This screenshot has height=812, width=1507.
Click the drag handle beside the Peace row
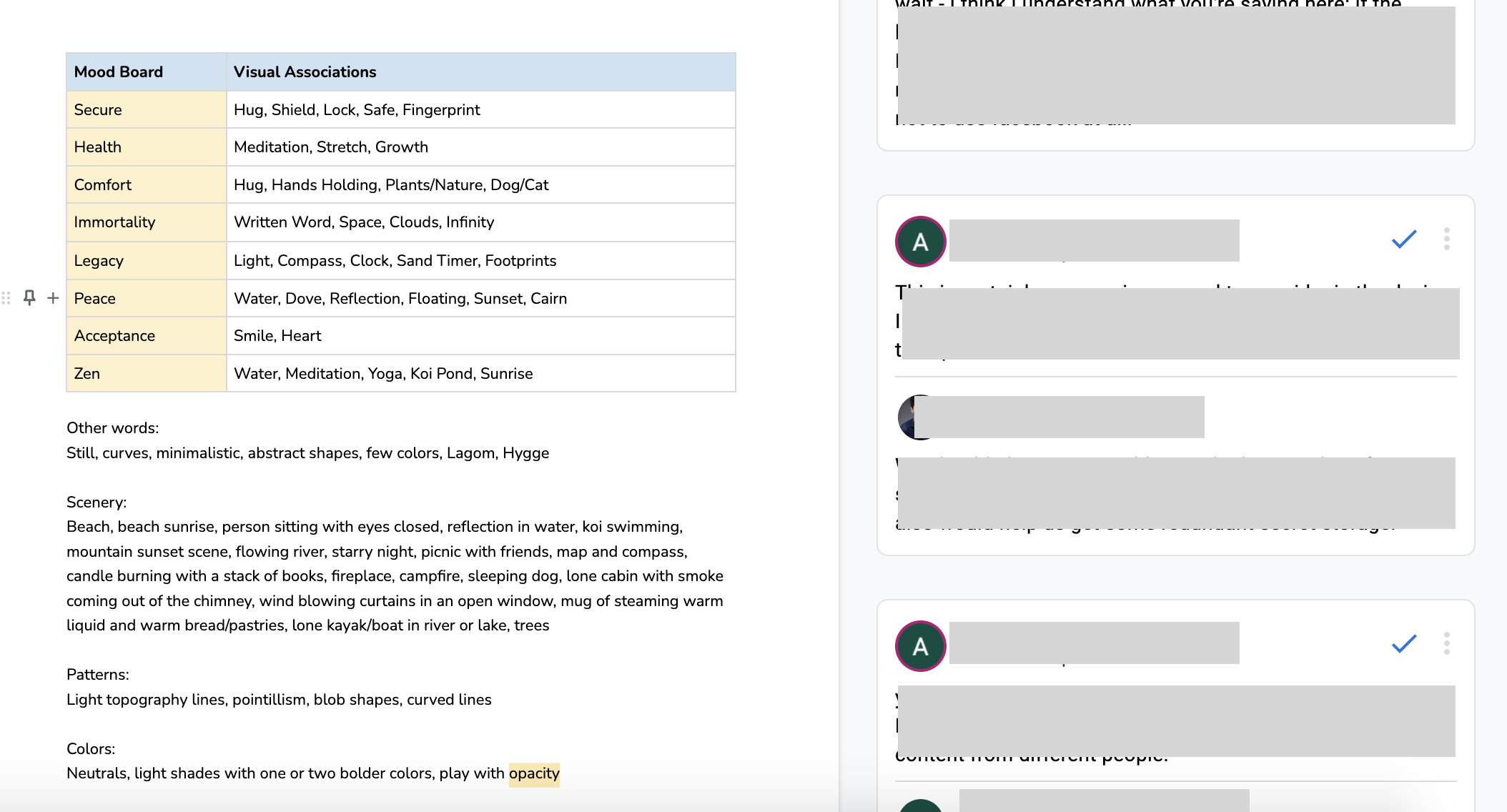6,298
